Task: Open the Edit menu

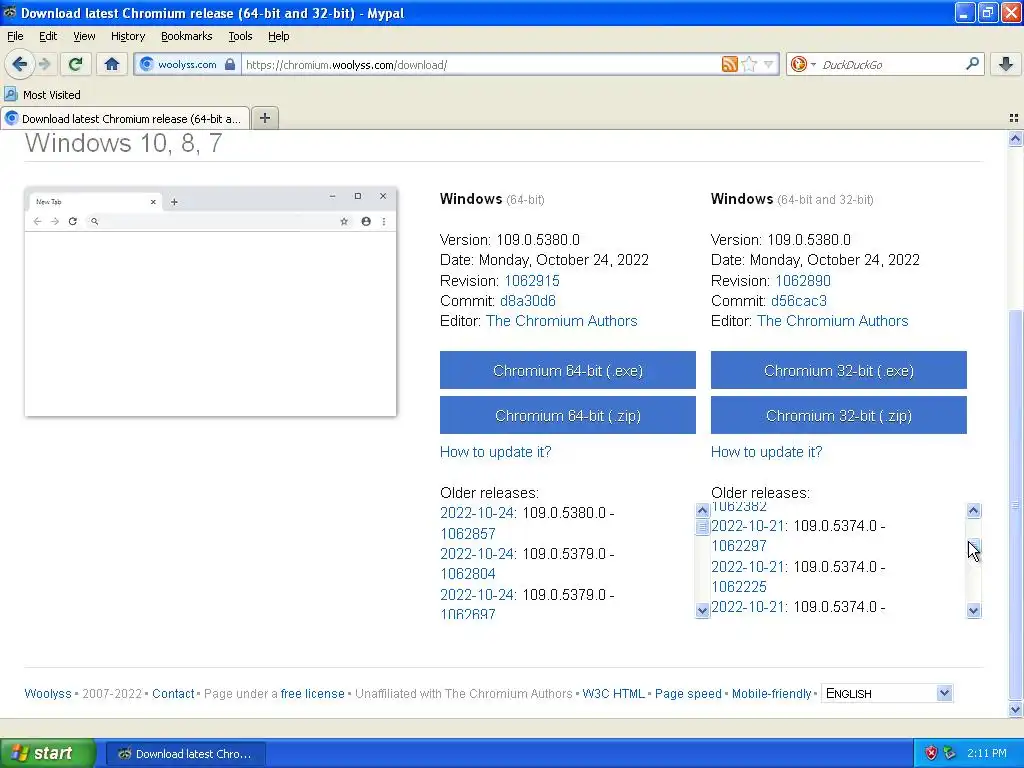Action: pyautogui.click(x=48, y=36)
